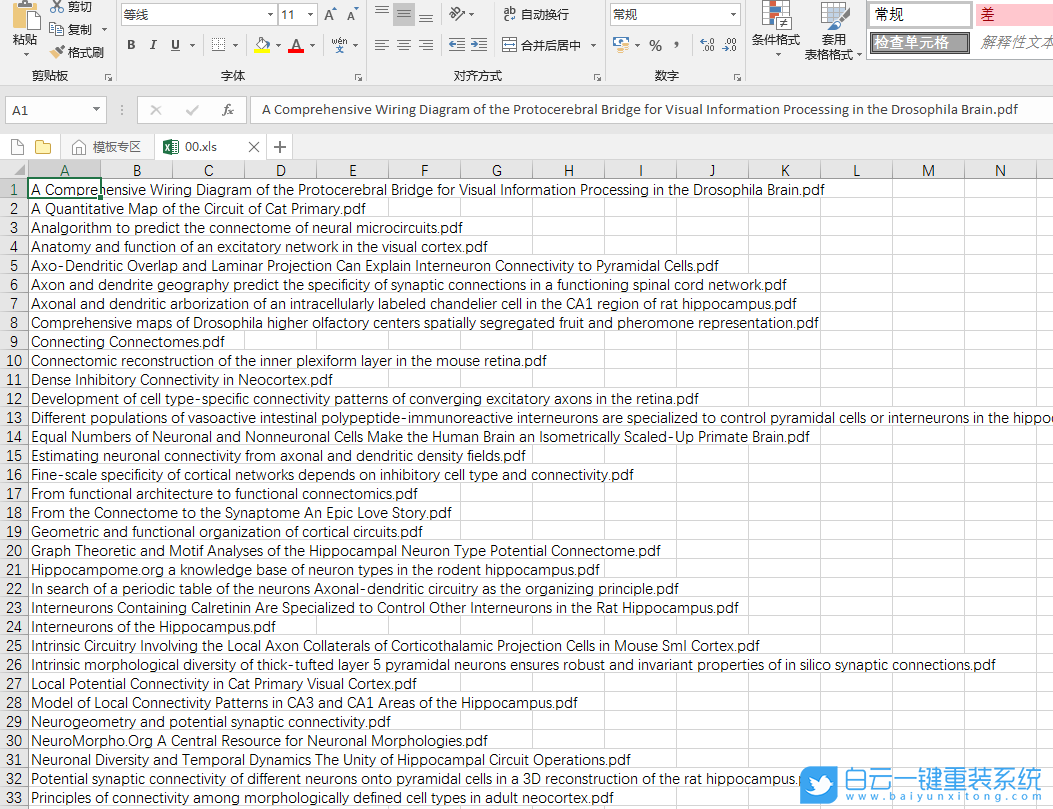The height and width of the screenshot is (809, 1053).
Task: Toggle Italic formatting
Action: pos(153,45)
